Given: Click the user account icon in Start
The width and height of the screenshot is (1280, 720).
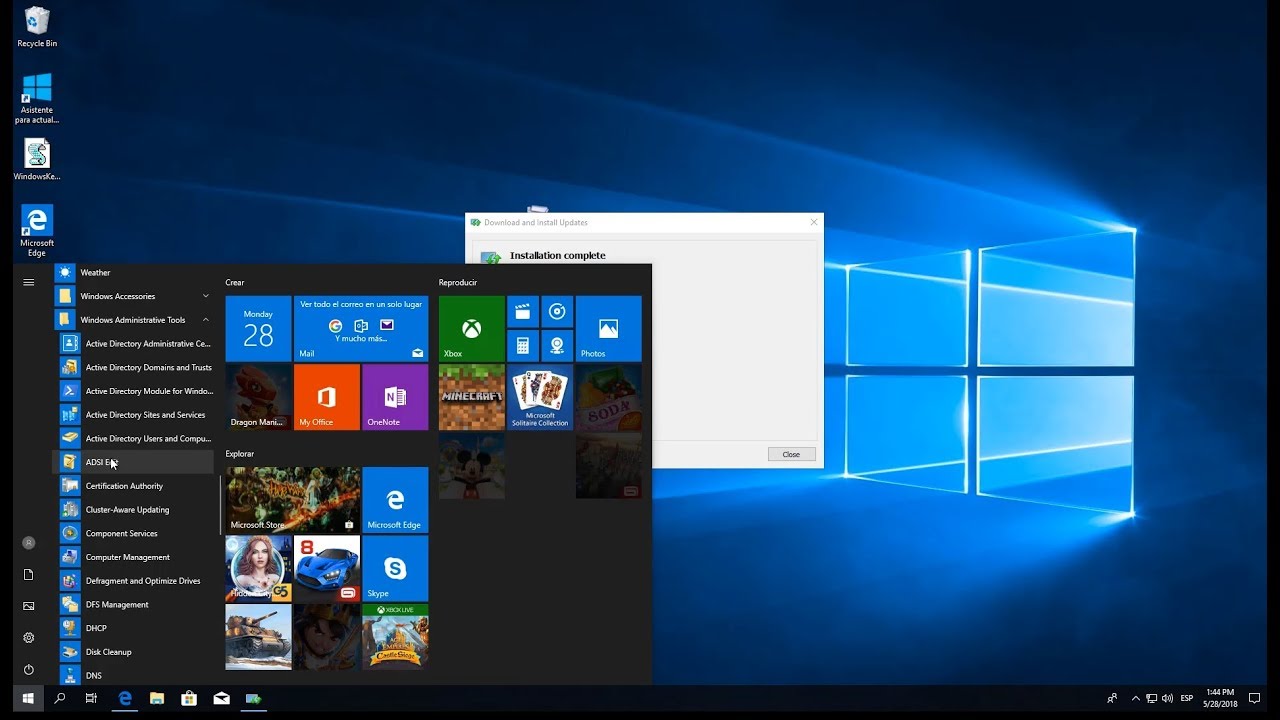Looking at the screenshot, I should pos(28,543).
